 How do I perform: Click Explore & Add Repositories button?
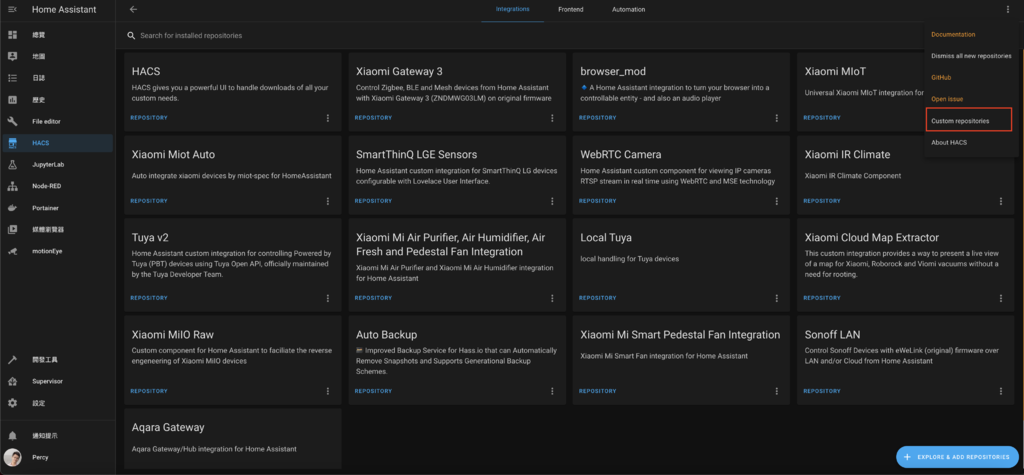coord(957,457)
